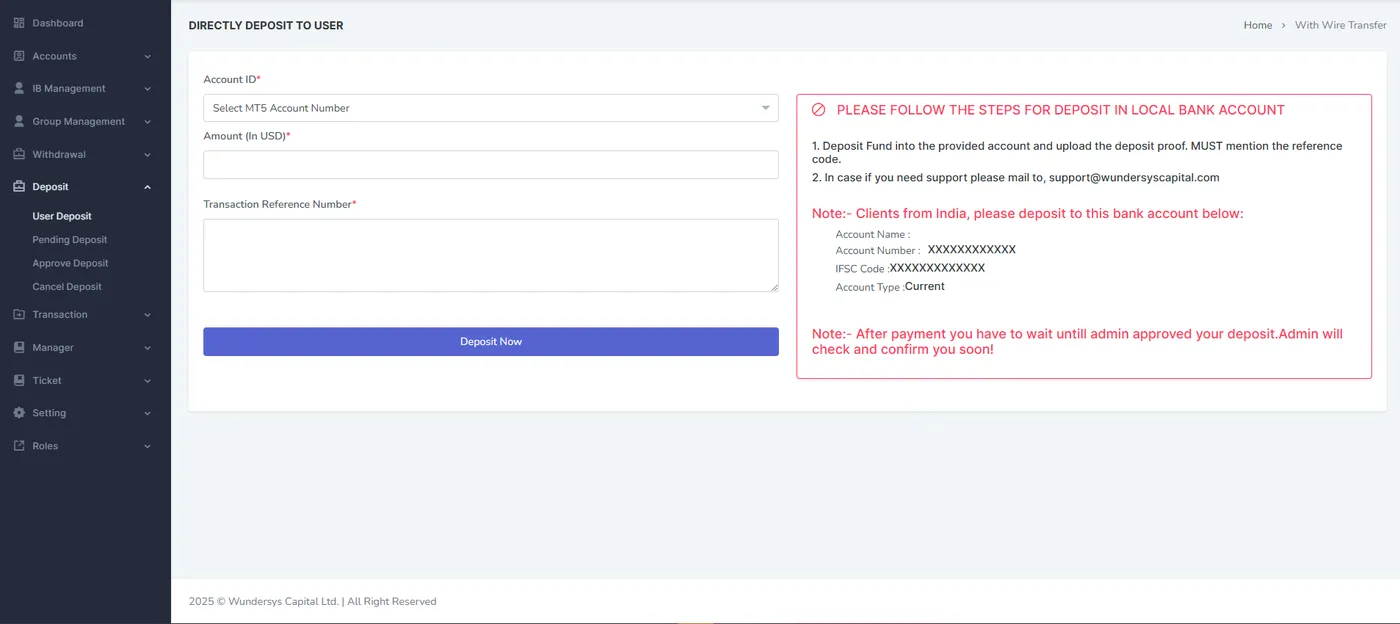
Task: Expand the Withdrawal chevron
Action: [148, 155]
